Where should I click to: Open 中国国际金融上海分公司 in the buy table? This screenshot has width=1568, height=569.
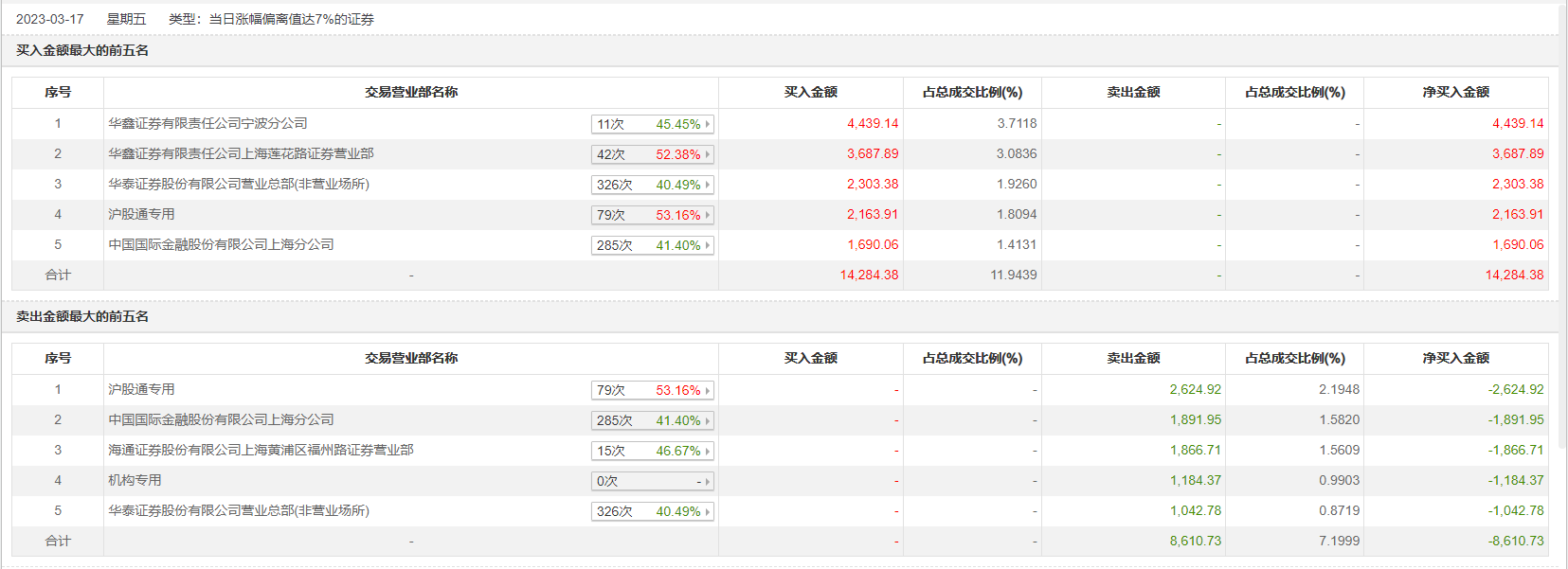[221, 244]
